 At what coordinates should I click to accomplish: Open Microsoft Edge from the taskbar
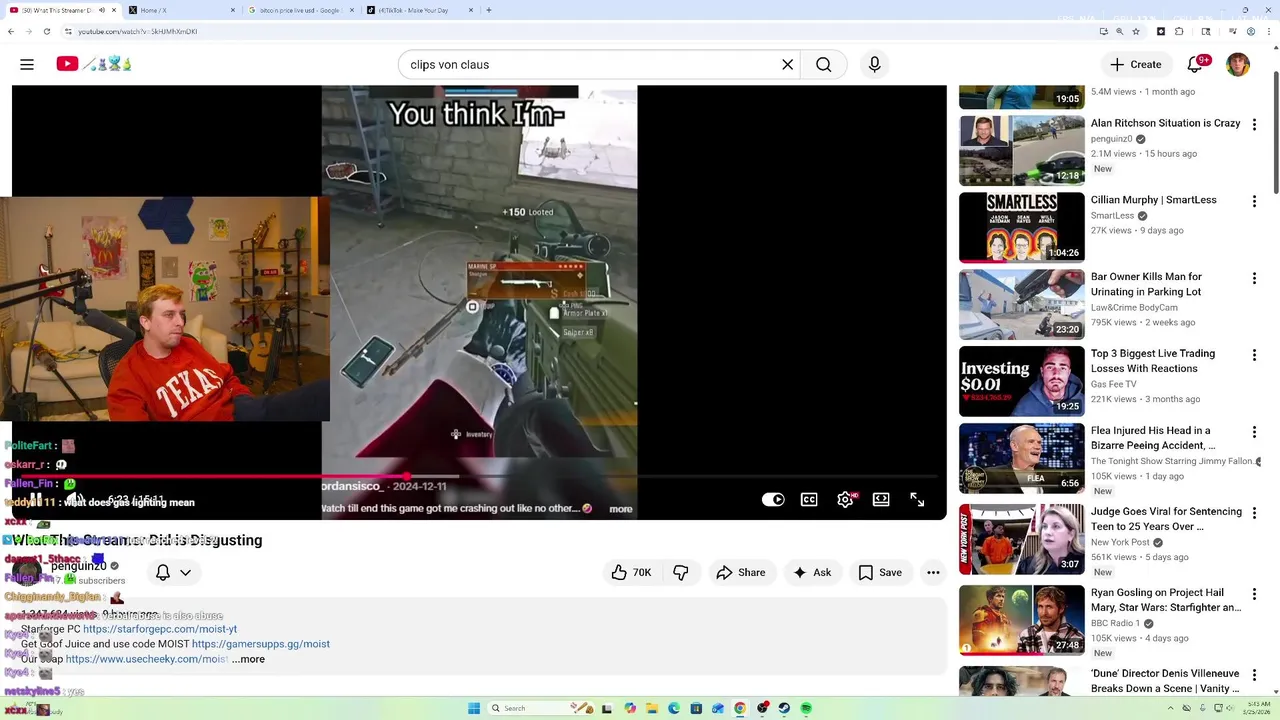[674, 708]
